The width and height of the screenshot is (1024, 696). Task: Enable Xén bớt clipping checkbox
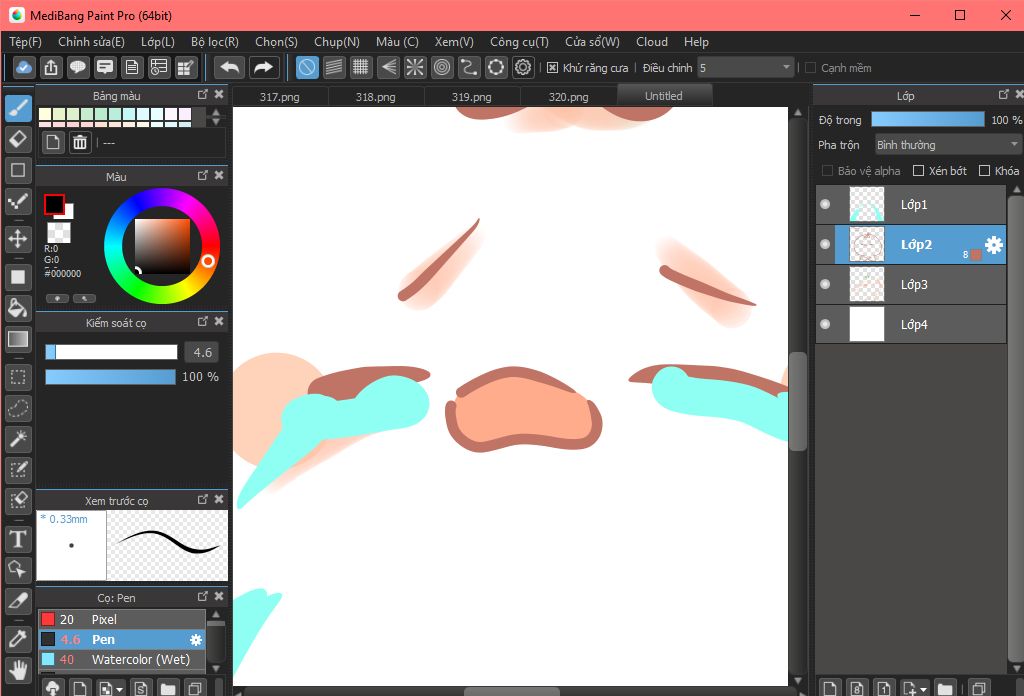coord(918,171)
